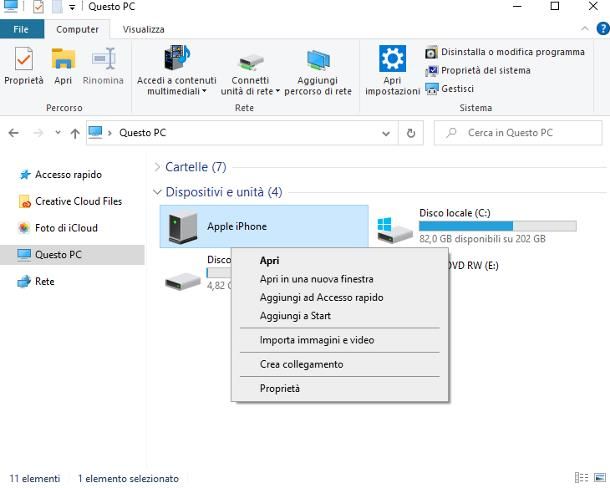Select the Apple iPhone device

(264, 226)
